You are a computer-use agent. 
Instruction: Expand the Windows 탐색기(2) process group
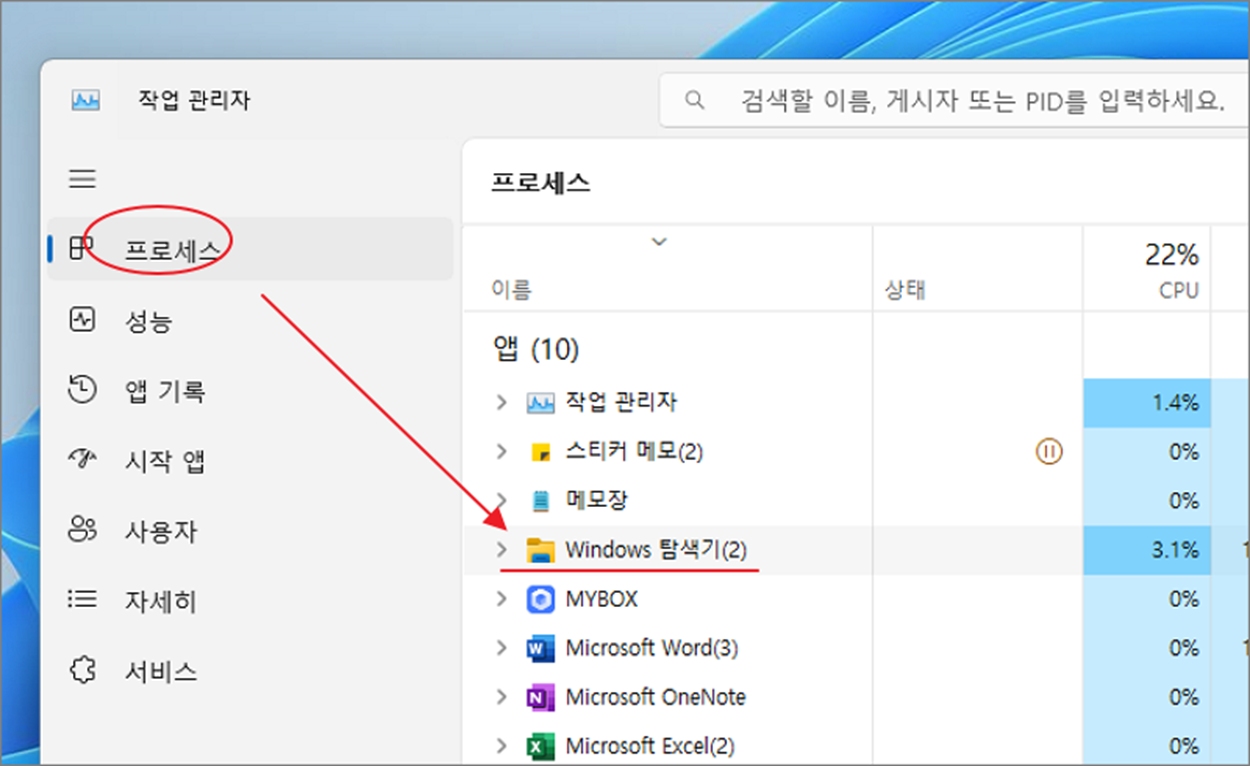[x=502, y=550]
